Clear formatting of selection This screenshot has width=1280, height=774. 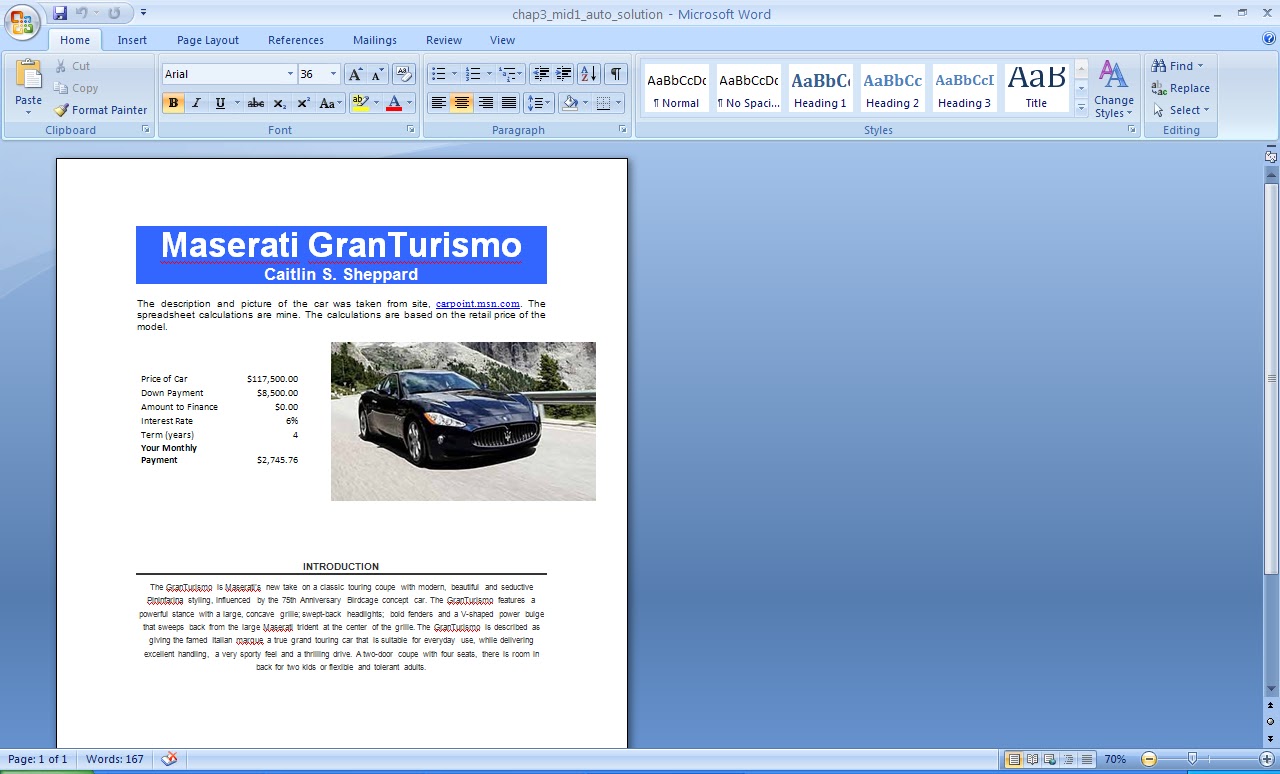tap(404, 74)
